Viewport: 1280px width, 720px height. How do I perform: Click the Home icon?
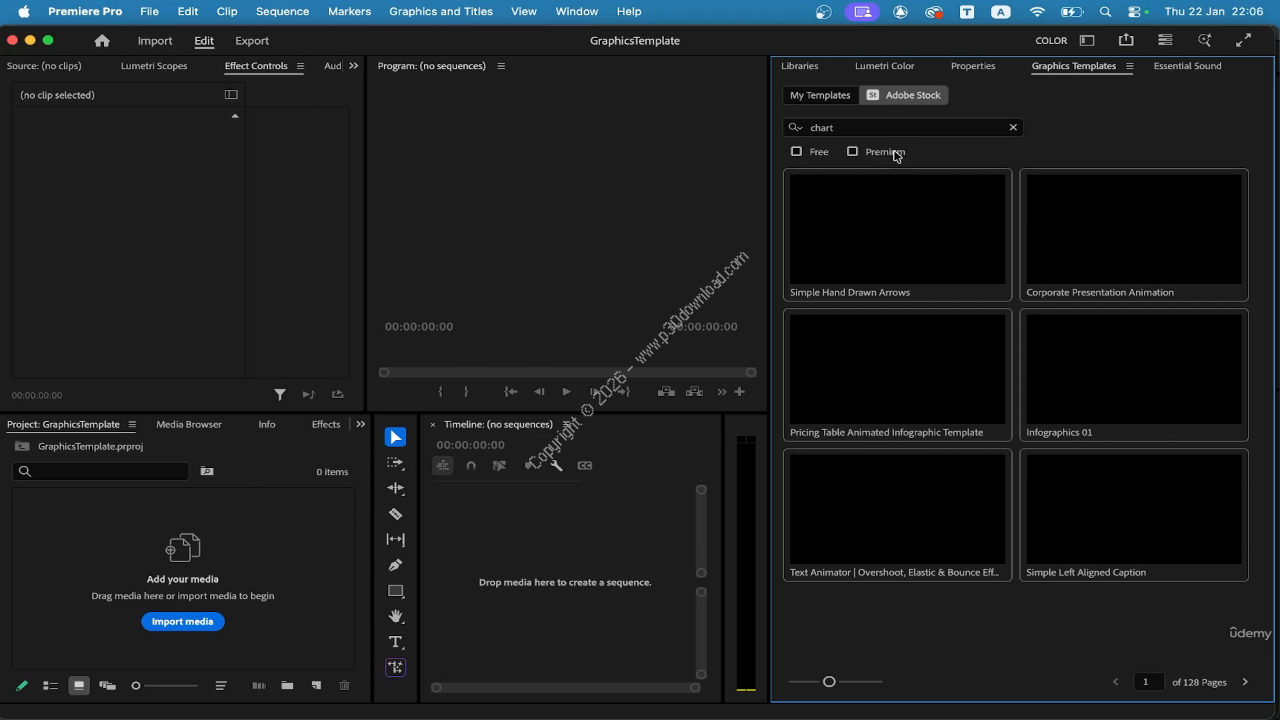pyautogui.click(x=102, y=41)
